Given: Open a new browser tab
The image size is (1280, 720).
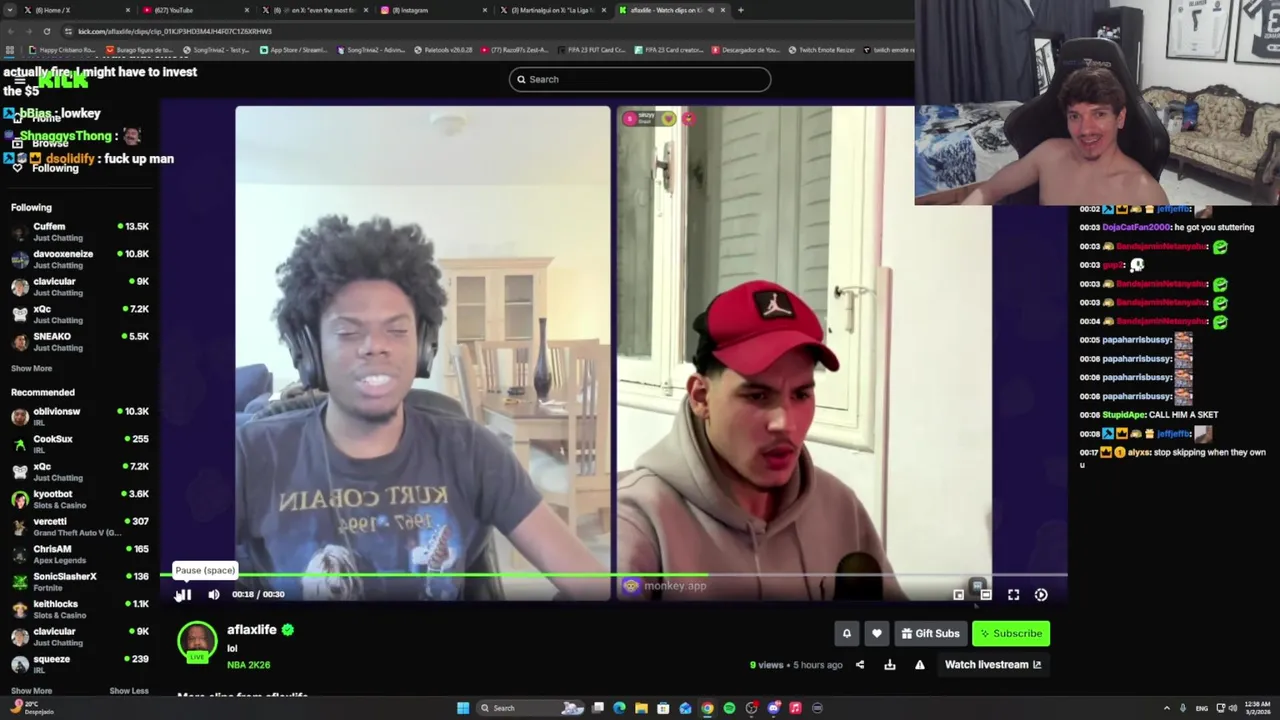Looking at the screenshot, I should point(740,10).
